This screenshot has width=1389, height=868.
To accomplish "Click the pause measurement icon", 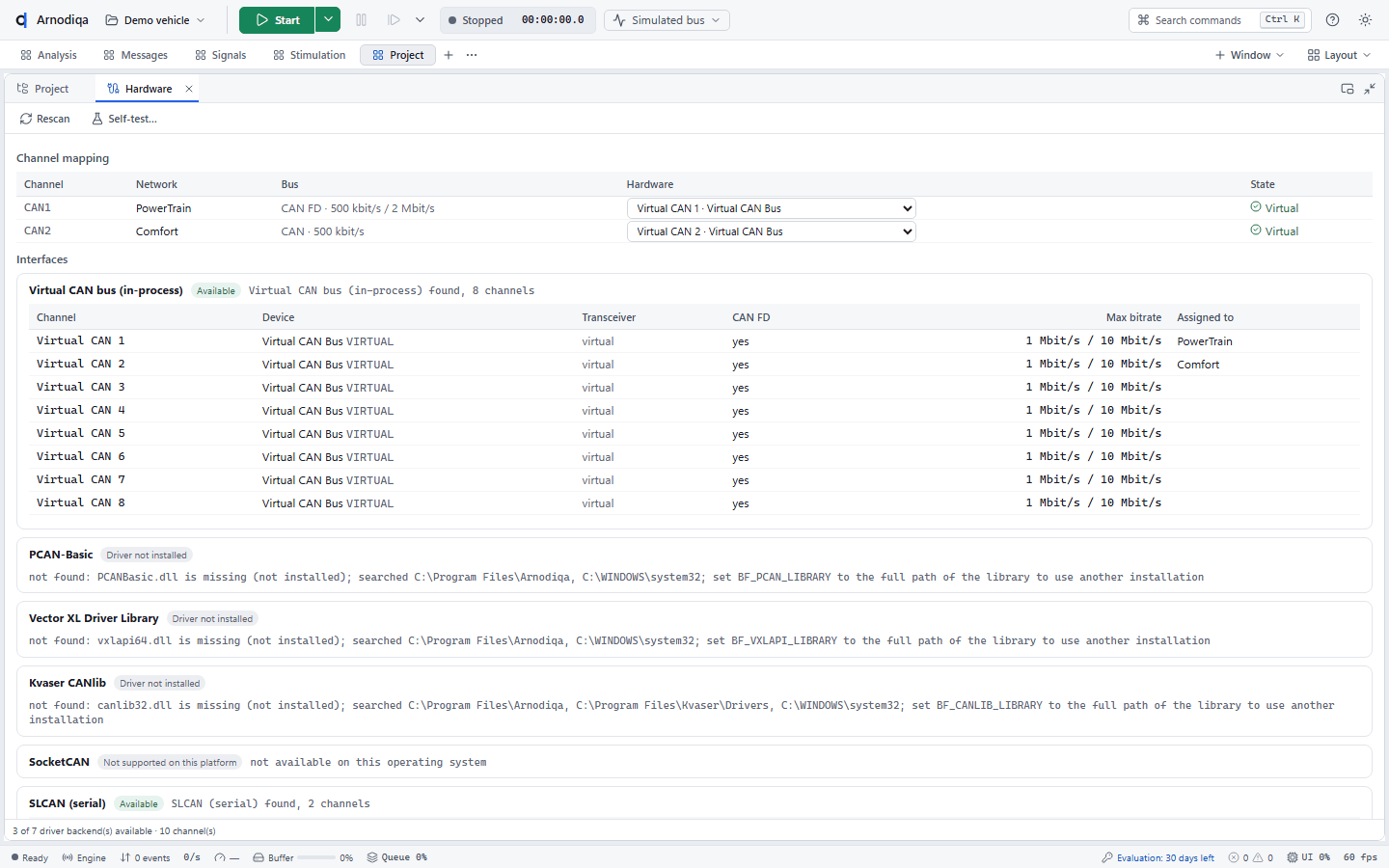I will click(x=362, y=20).
